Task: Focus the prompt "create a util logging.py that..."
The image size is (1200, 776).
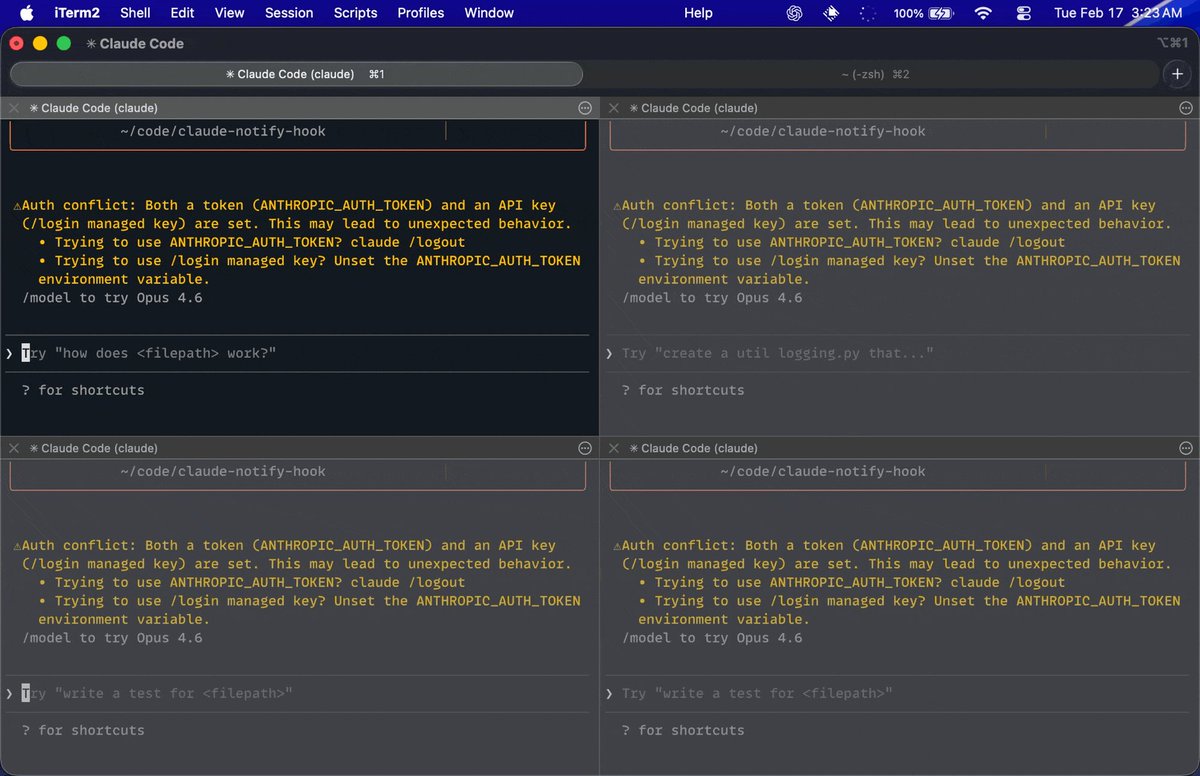Action: (897, 353)
